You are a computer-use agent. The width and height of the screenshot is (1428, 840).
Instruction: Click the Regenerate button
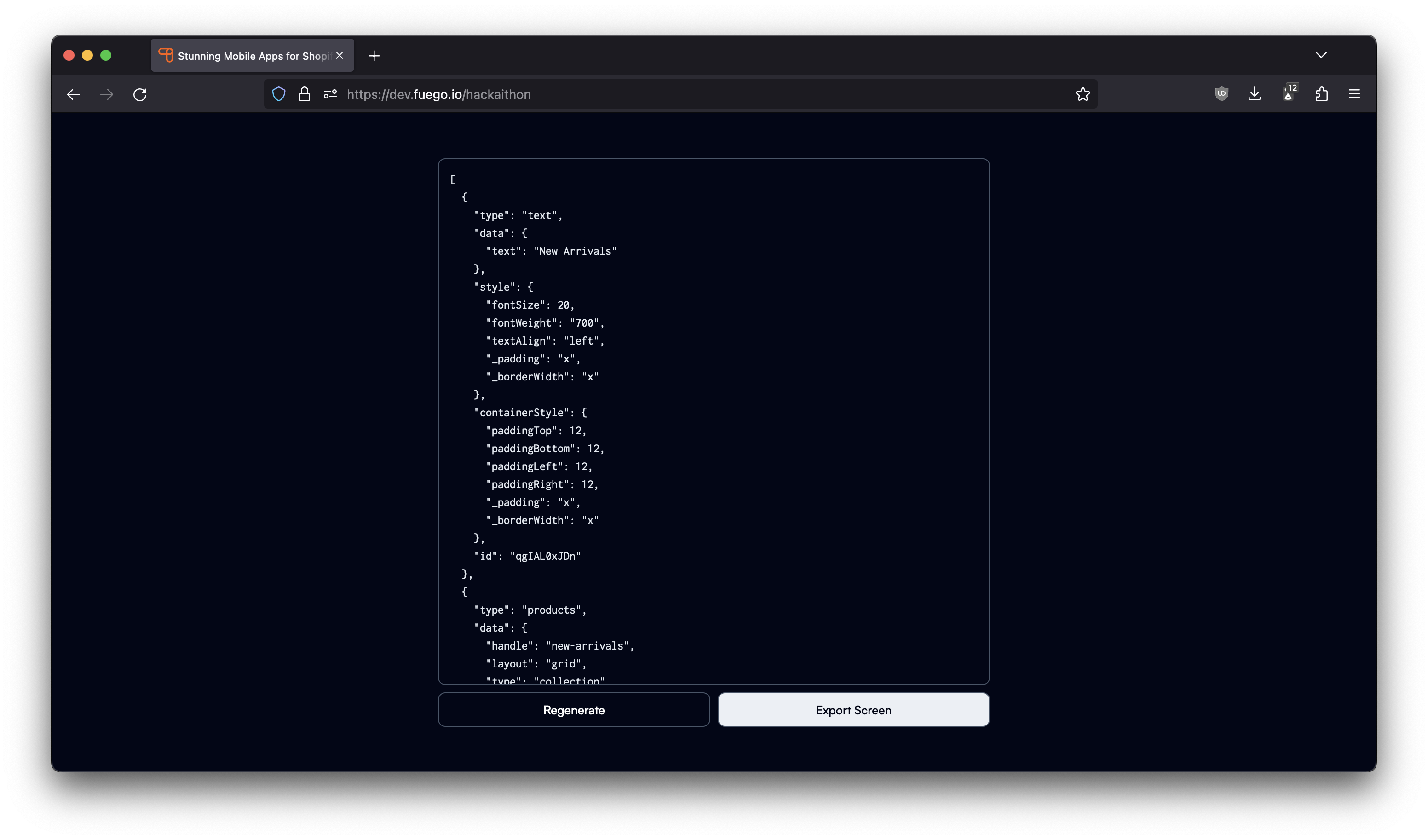(x=574, y=710)
